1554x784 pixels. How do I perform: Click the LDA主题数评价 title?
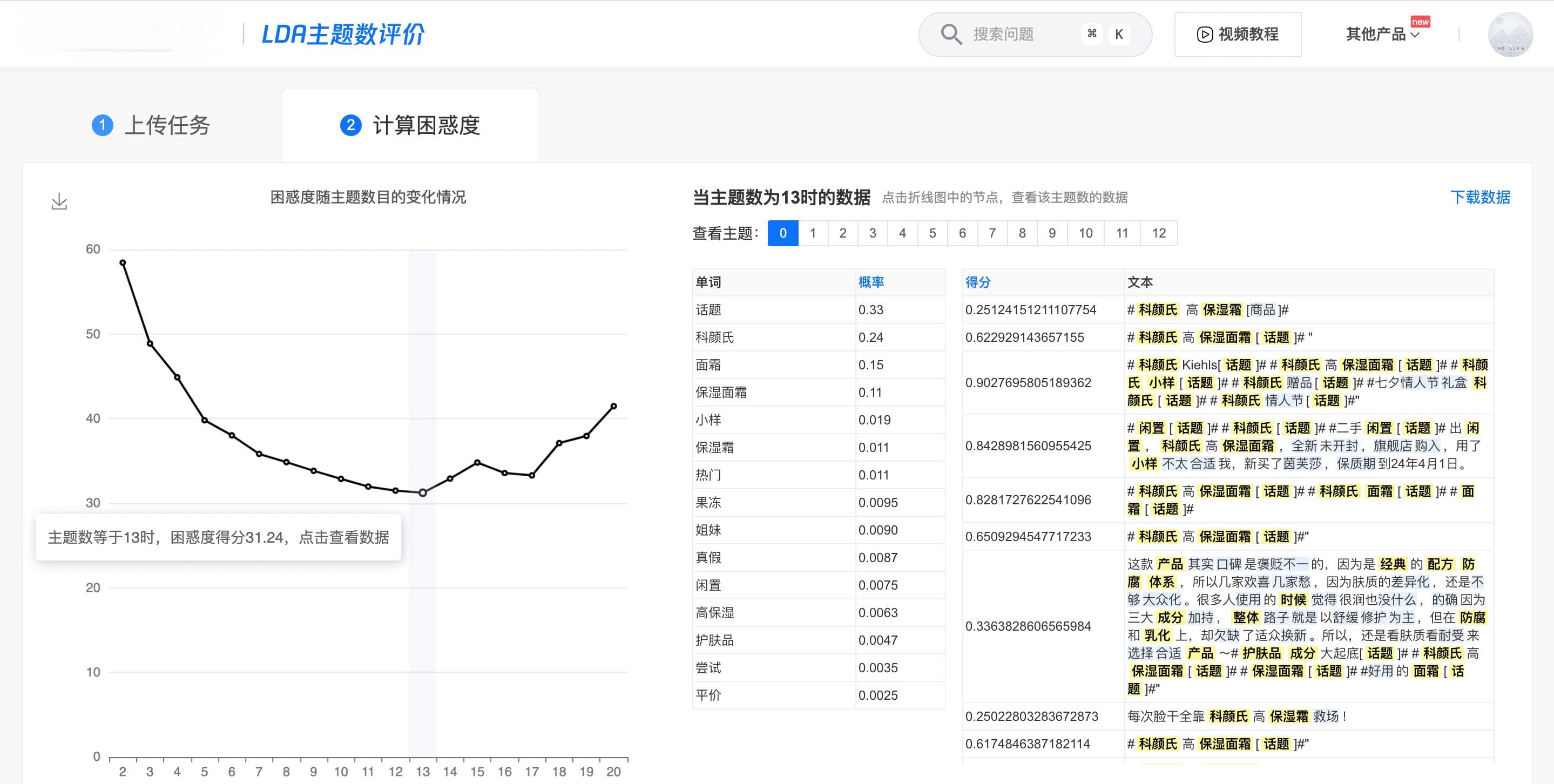tap(343, 35)
